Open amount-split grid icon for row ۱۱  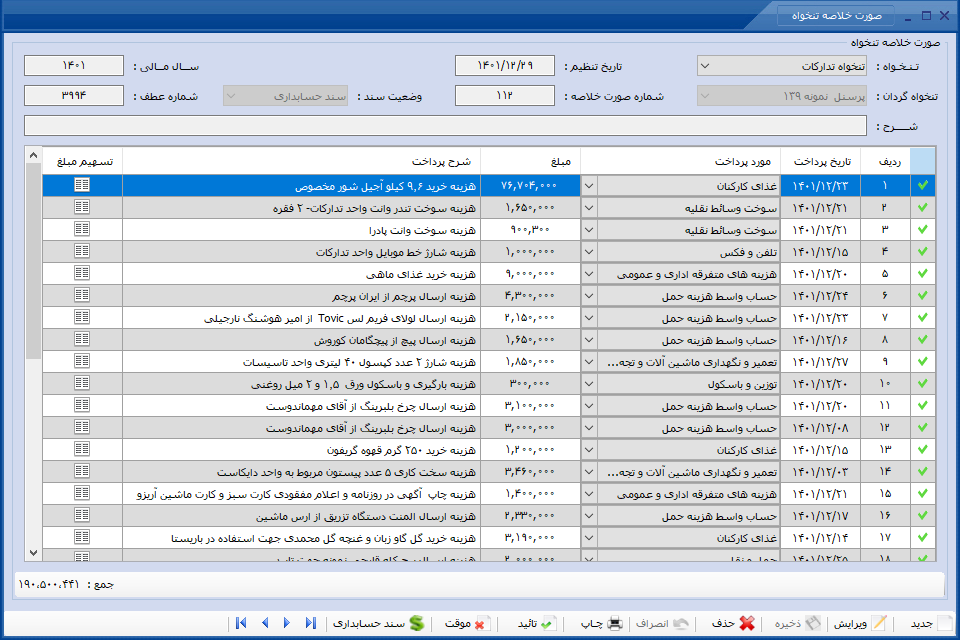point(82,405)
